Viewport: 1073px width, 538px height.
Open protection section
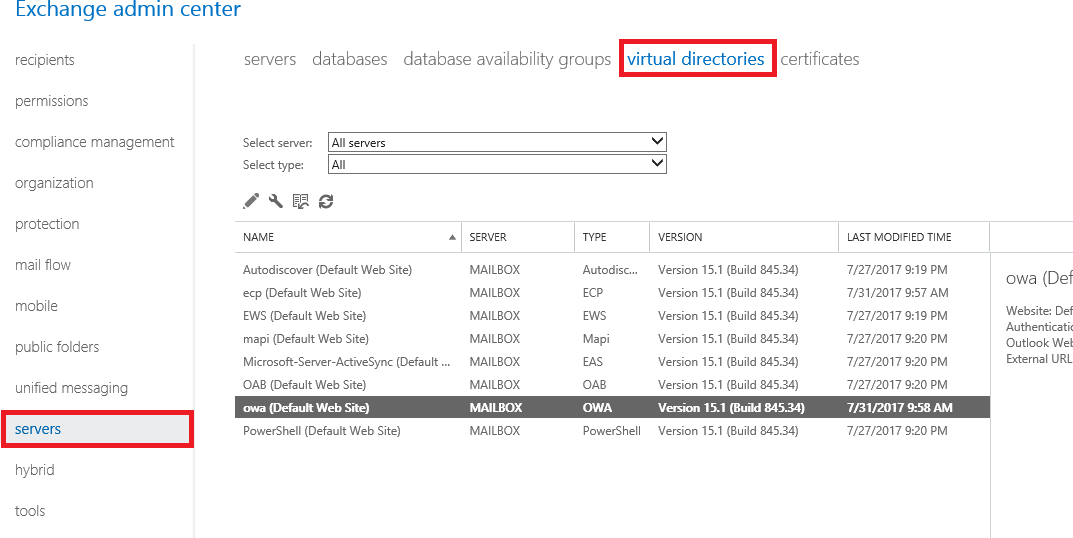pyautogui.click(x=47, y=224)
